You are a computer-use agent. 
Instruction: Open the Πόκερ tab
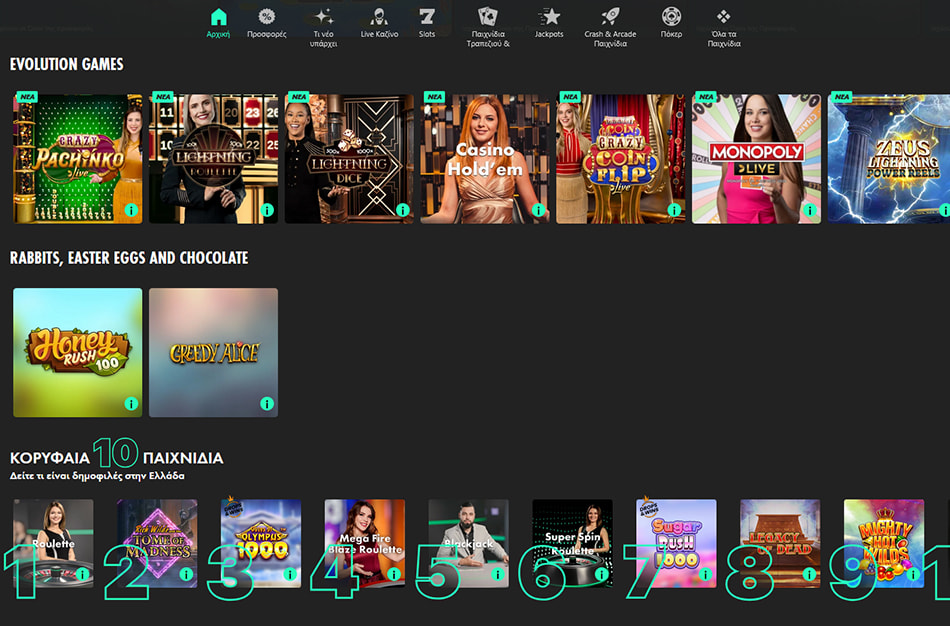click(x=671, y=24)
